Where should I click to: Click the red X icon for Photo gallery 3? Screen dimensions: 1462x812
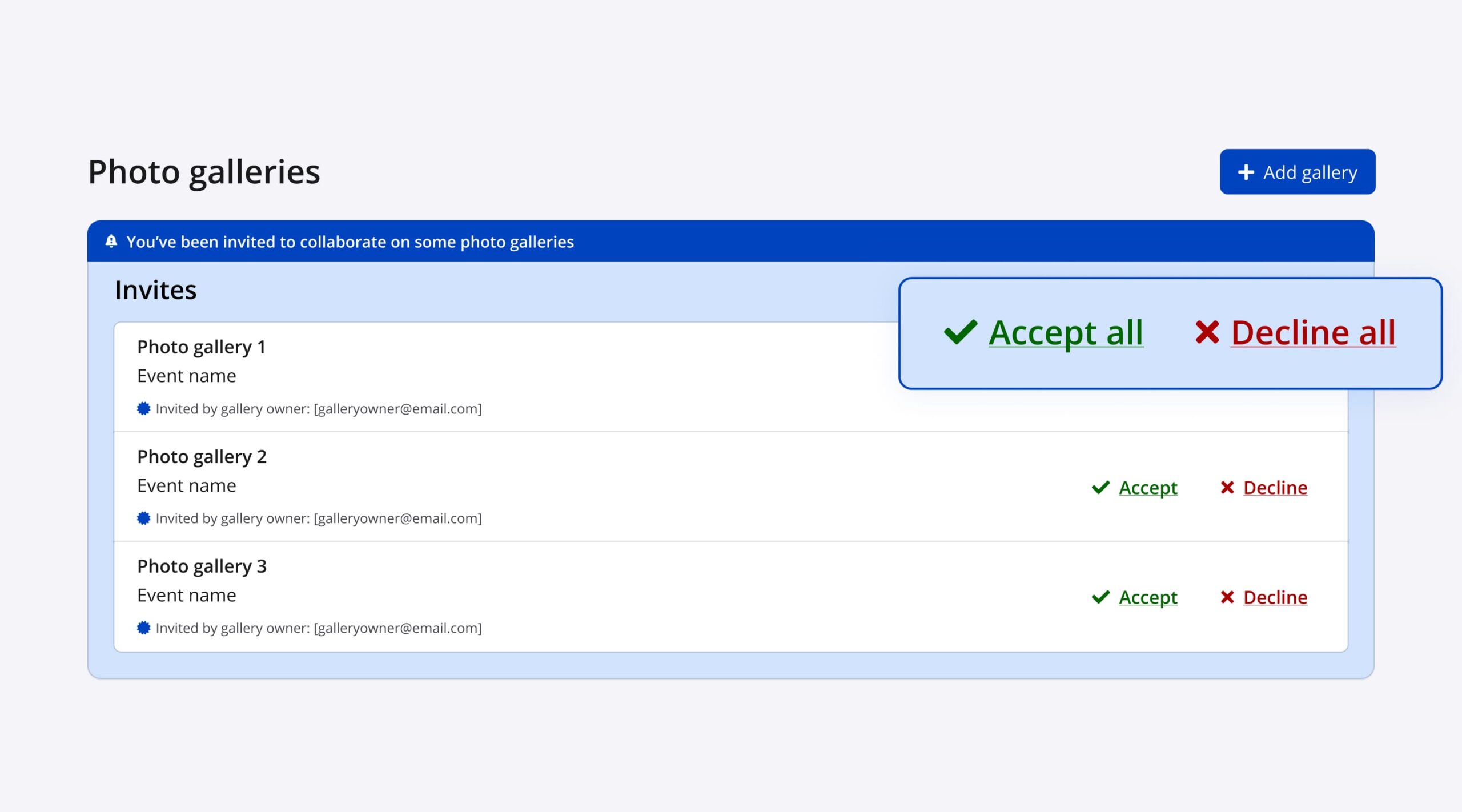pyautogui.click(x=1227, y=597)
